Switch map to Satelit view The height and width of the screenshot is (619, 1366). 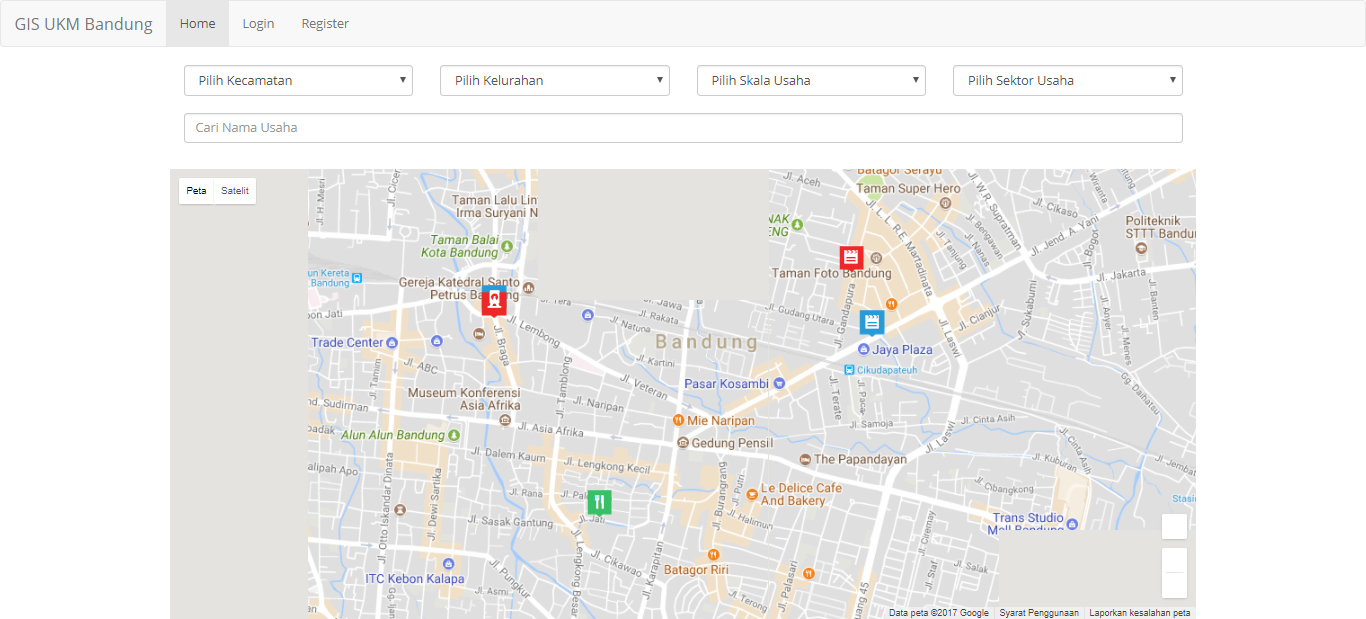(x=235, y=191)
